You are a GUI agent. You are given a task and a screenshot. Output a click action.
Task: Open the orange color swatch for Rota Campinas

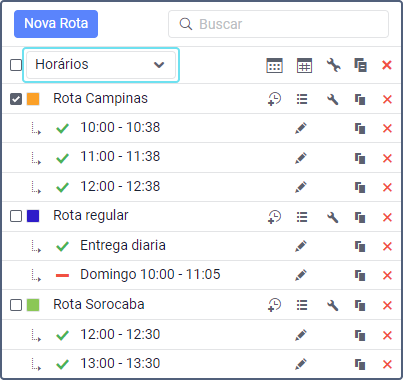point(33,99)
